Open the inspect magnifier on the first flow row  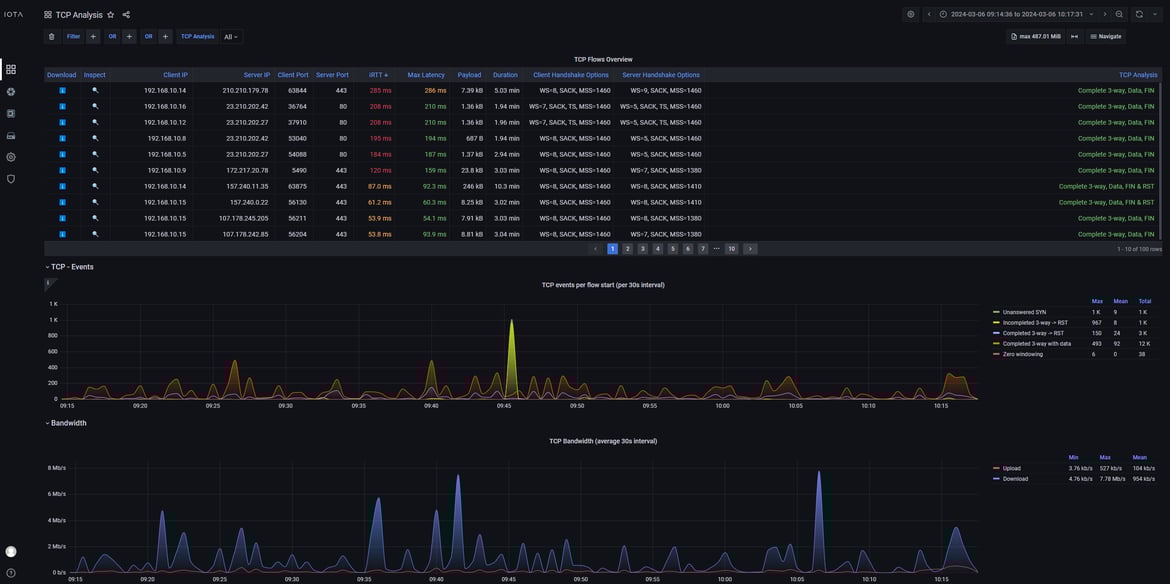point(97,88)
